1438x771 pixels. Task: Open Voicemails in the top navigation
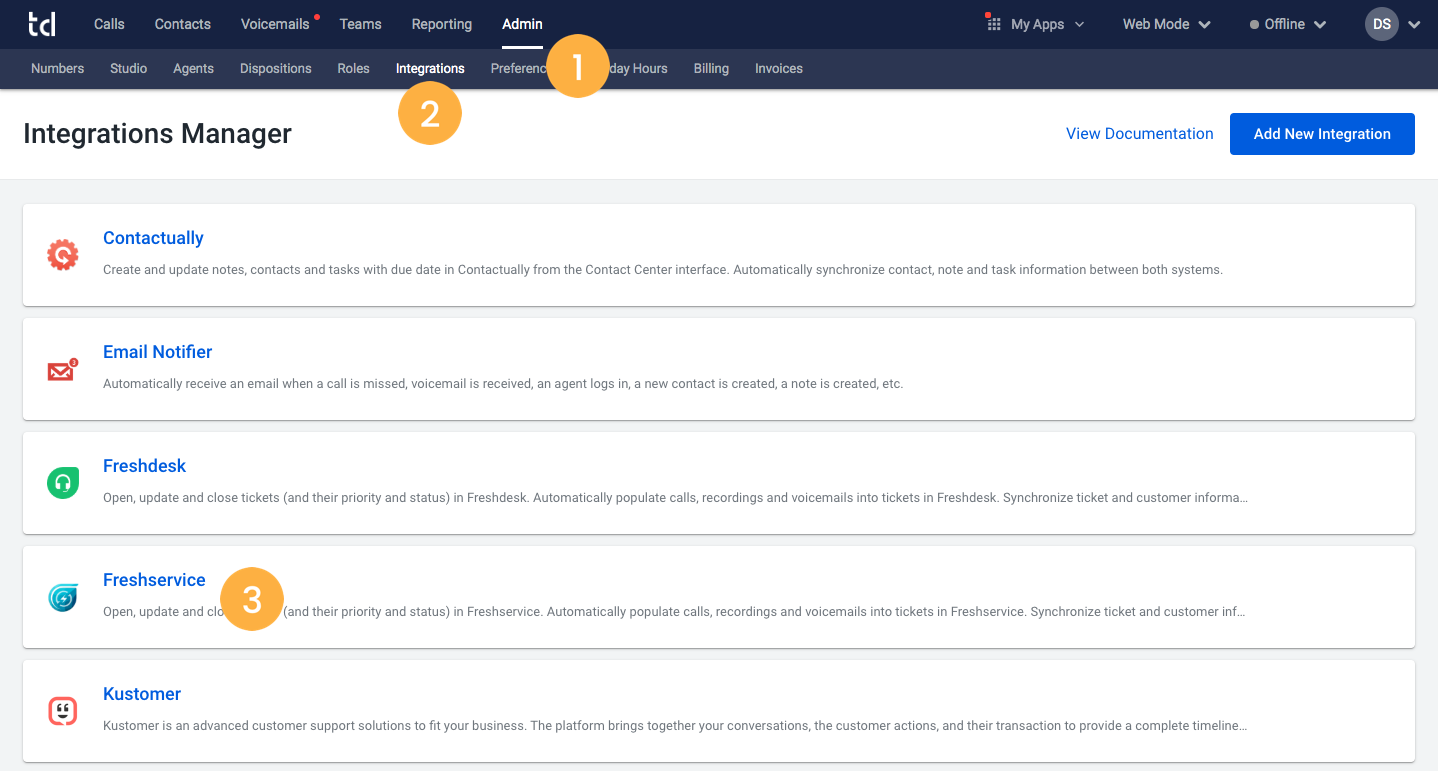[275, 24]
